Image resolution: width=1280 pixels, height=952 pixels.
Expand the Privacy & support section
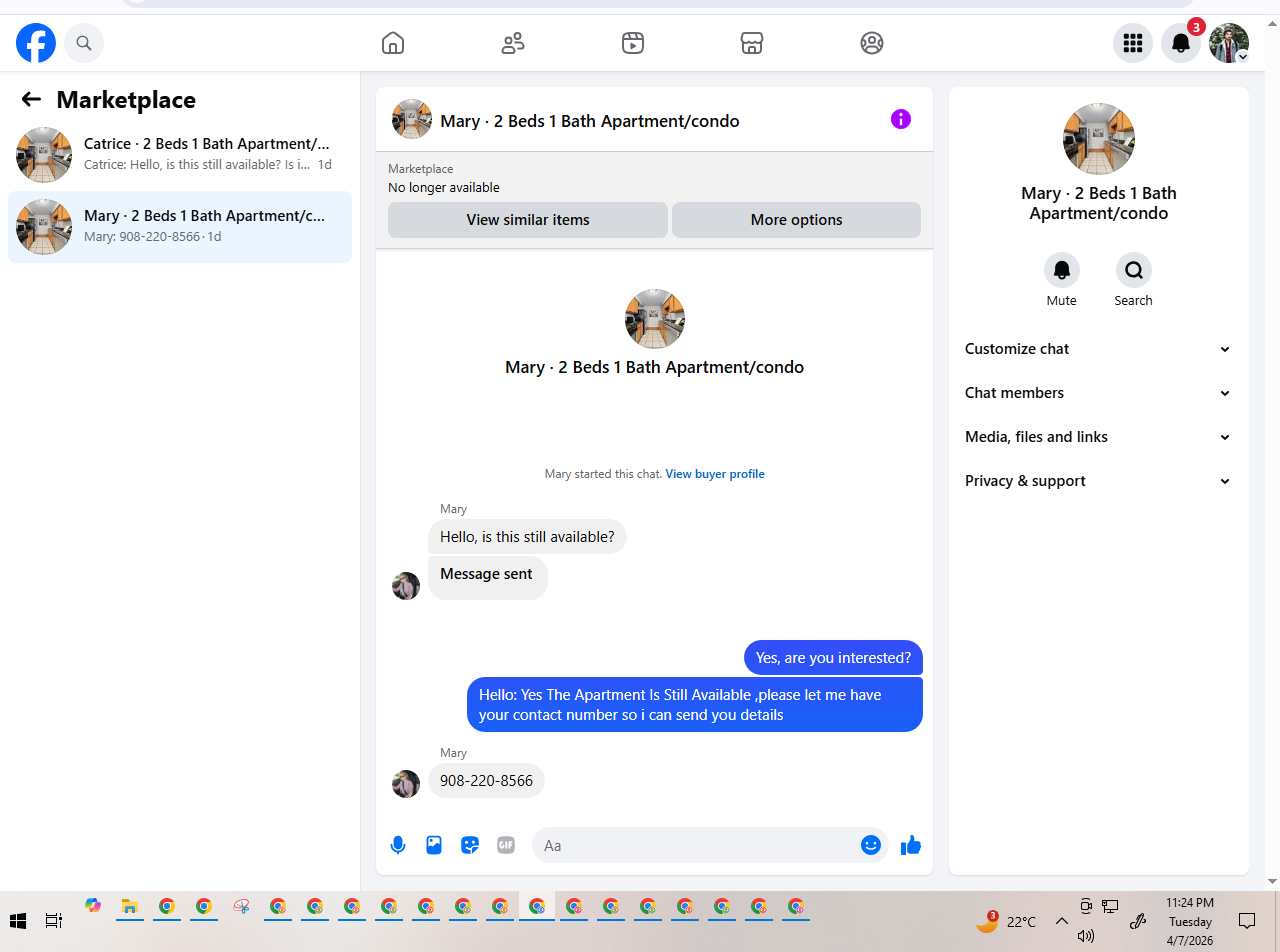1098,481
